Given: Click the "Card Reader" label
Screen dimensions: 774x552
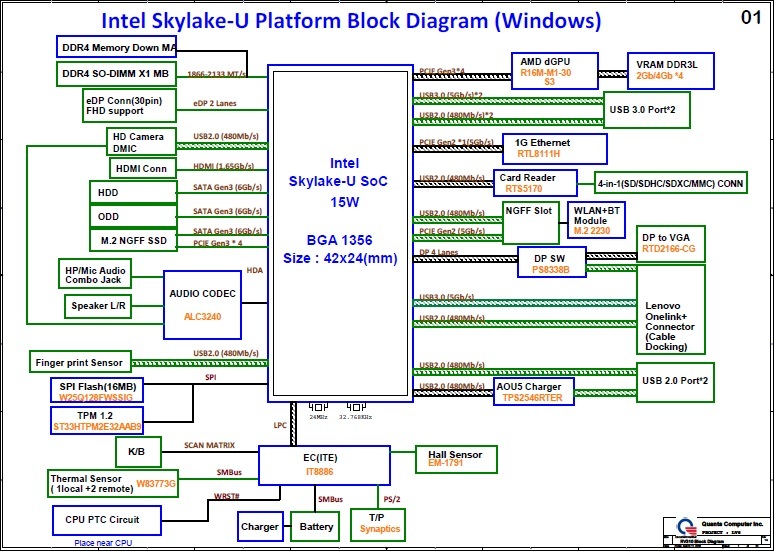Looking at the screenshot, I should click(527, 177).
